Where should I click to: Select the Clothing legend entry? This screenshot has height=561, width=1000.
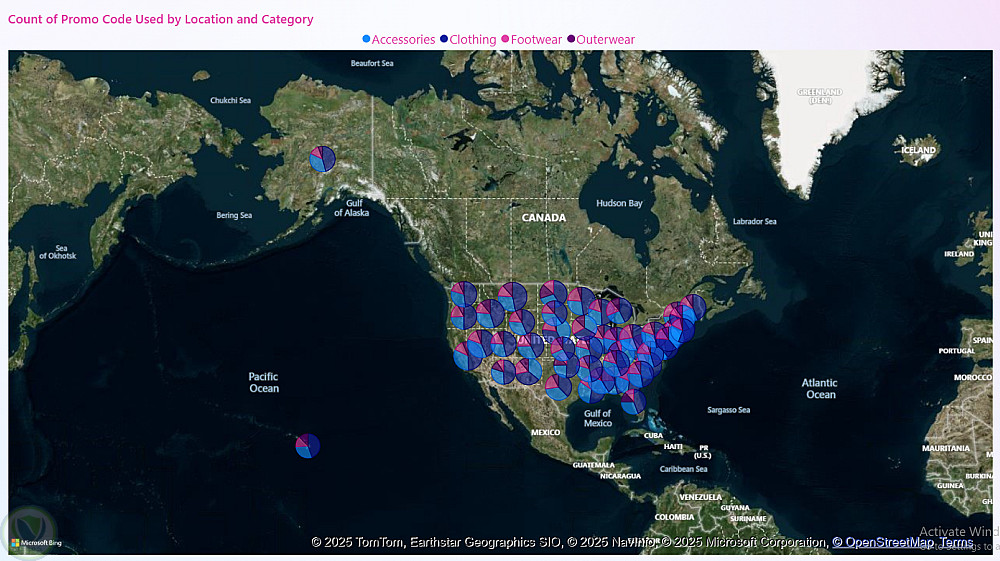click(x=468, y=40)
